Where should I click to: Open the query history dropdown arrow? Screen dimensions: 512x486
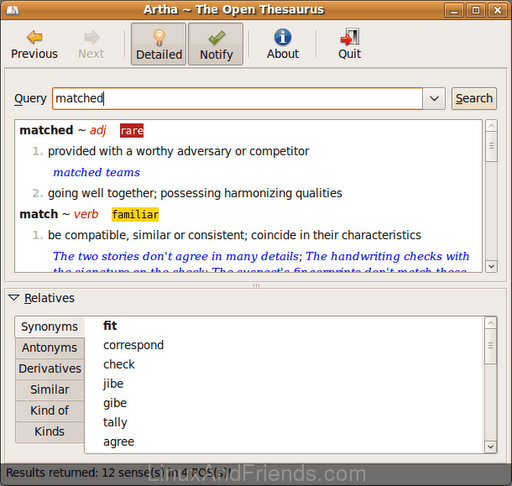pos(434,99)
